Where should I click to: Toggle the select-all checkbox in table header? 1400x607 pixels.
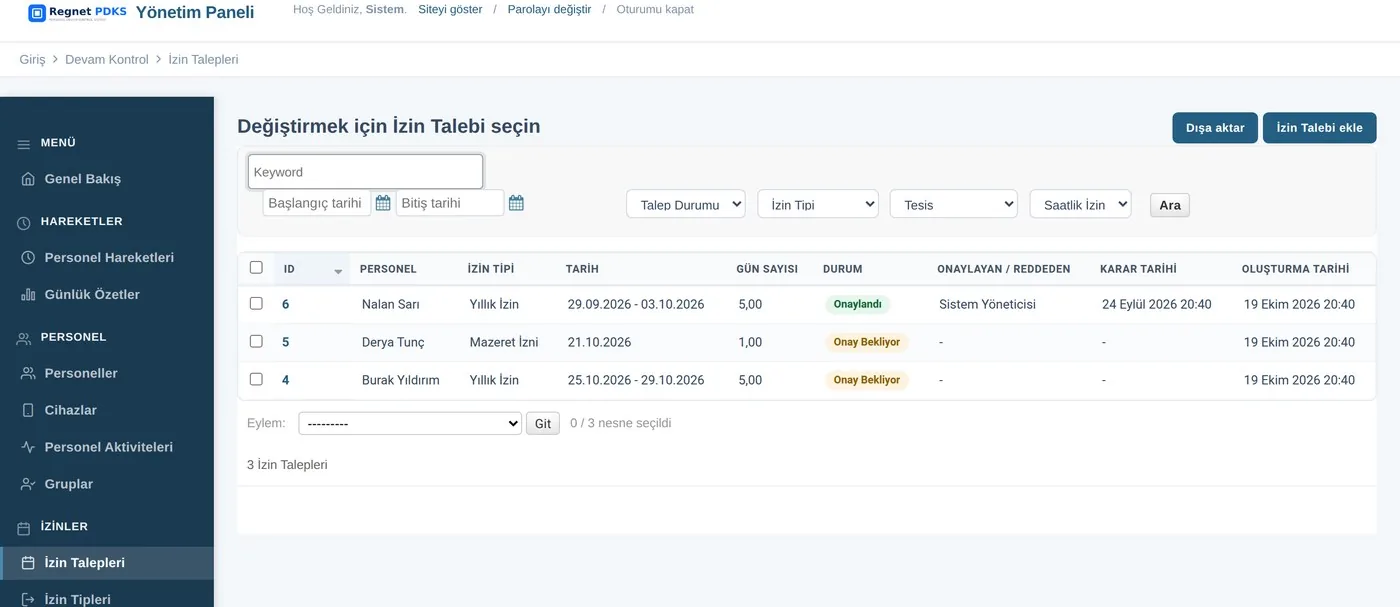coord(256,267)
